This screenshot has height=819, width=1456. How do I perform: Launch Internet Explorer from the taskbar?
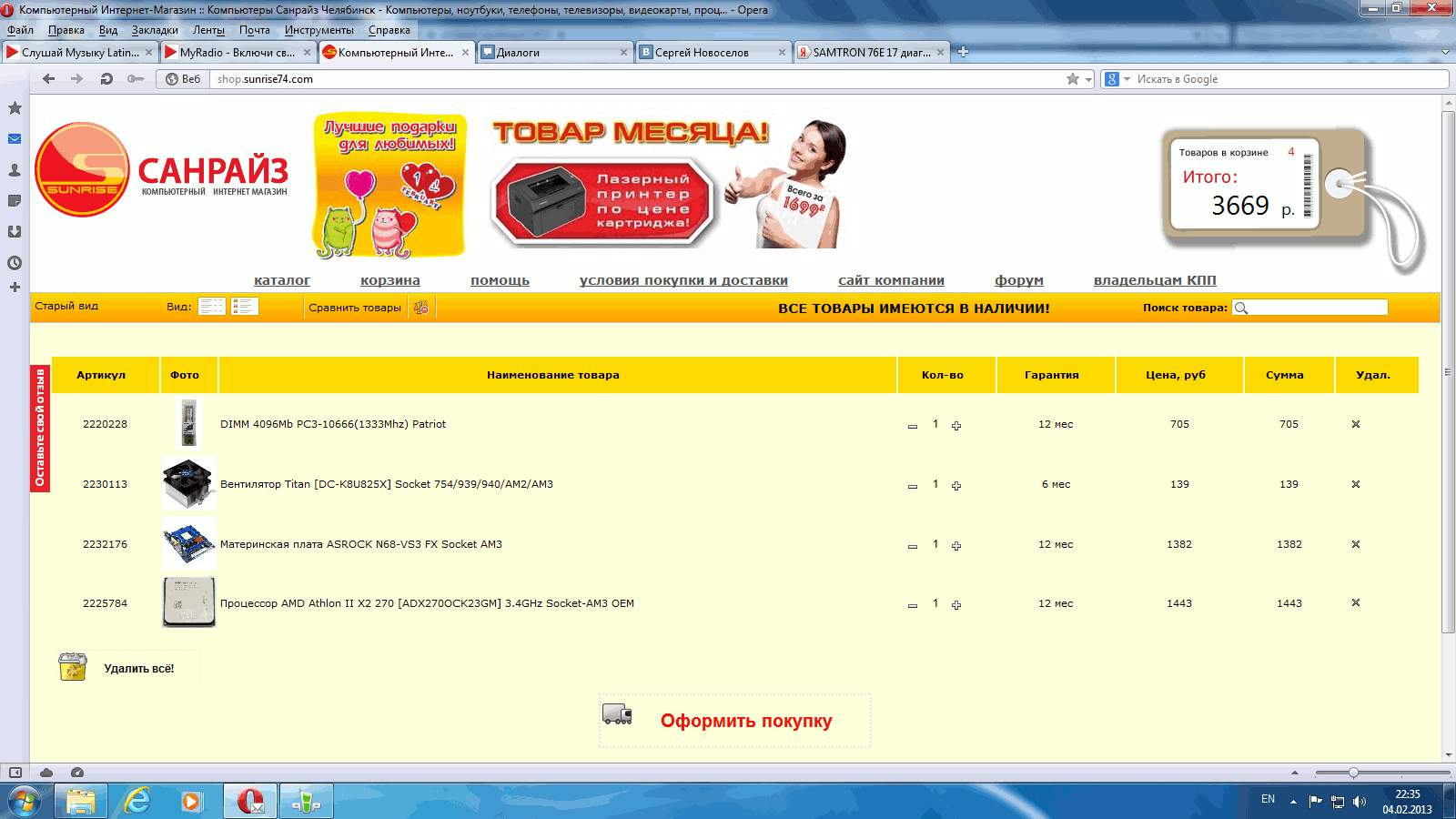tap(136, 802)
